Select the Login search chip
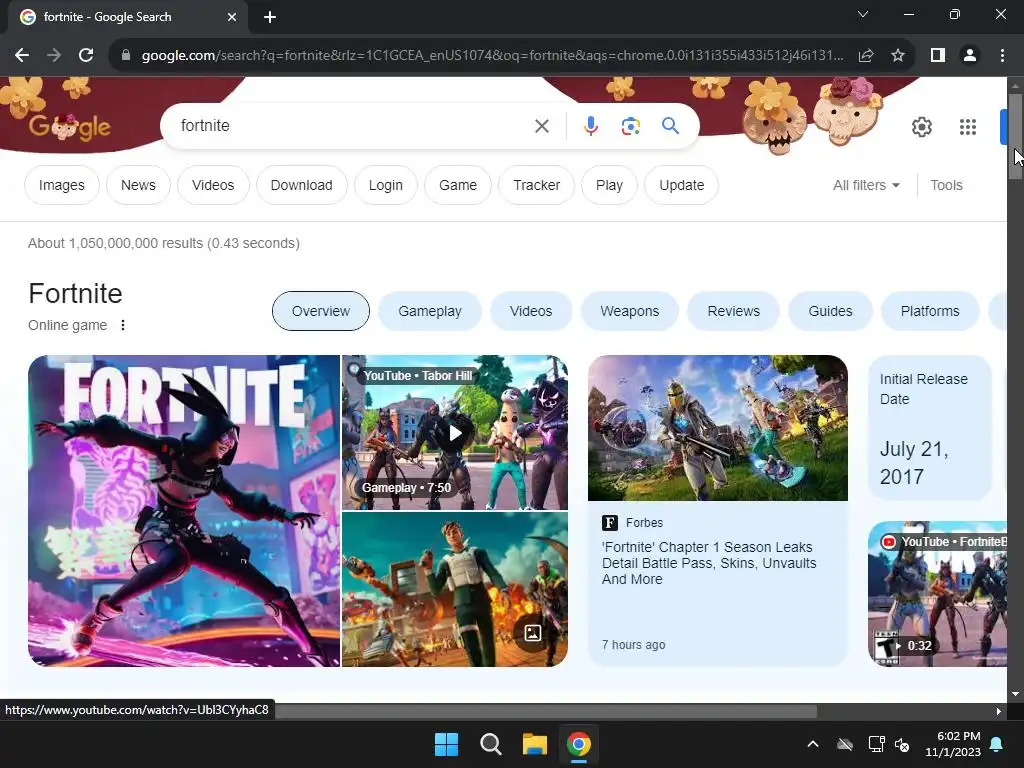Viewport: 1024px width, 768px height. click(386, 185)
